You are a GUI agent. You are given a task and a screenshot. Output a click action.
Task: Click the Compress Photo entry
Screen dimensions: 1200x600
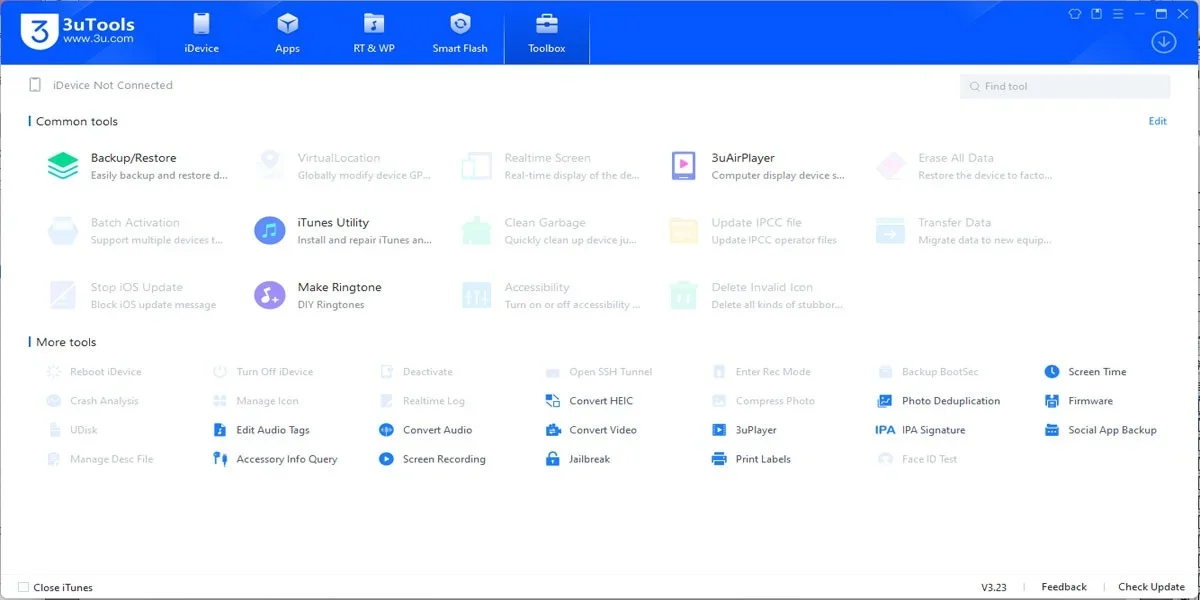763,401
